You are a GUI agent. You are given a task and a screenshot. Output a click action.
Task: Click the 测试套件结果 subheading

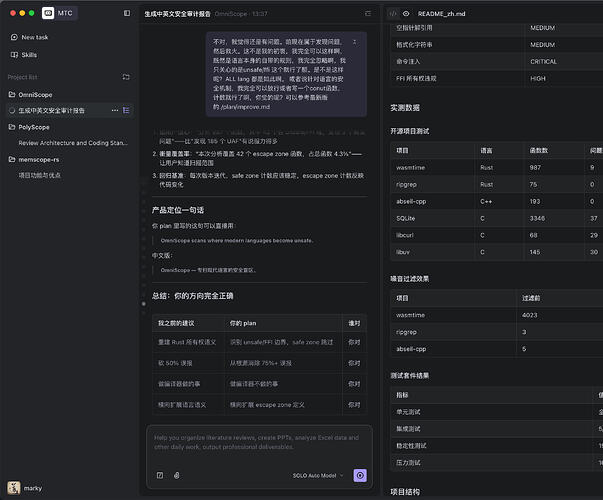410,375
